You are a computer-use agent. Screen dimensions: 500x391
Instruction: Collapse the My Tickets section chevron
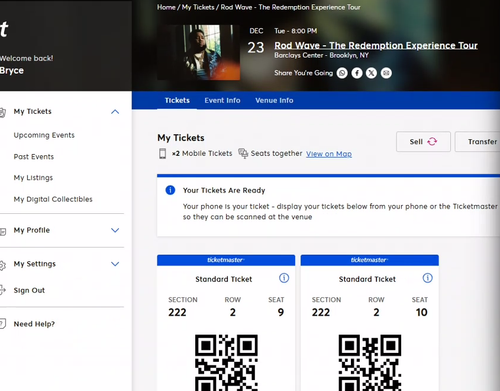pos(115,112)
